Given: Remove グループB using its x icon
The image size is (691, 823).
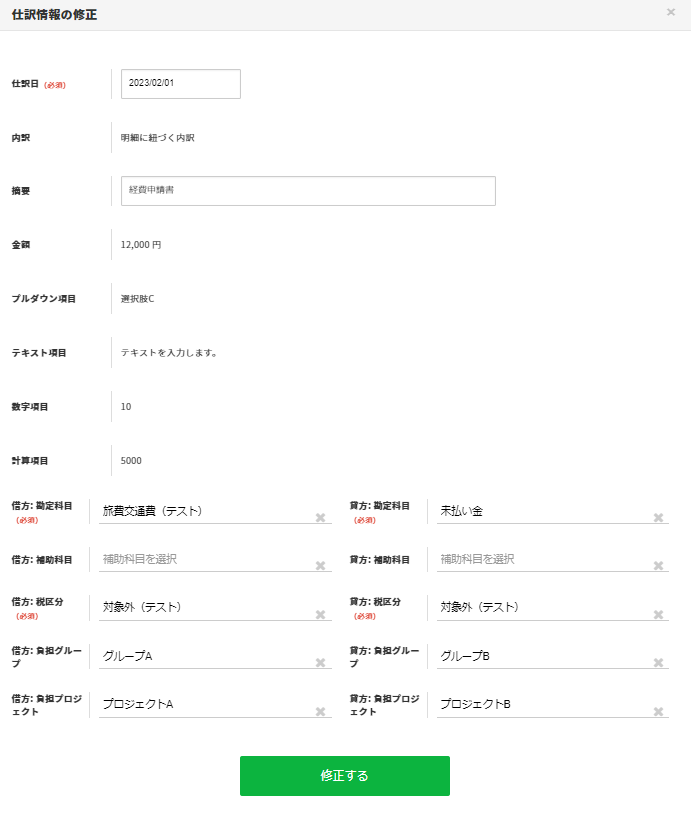Looking at the screenshot, I should (658, 663).
